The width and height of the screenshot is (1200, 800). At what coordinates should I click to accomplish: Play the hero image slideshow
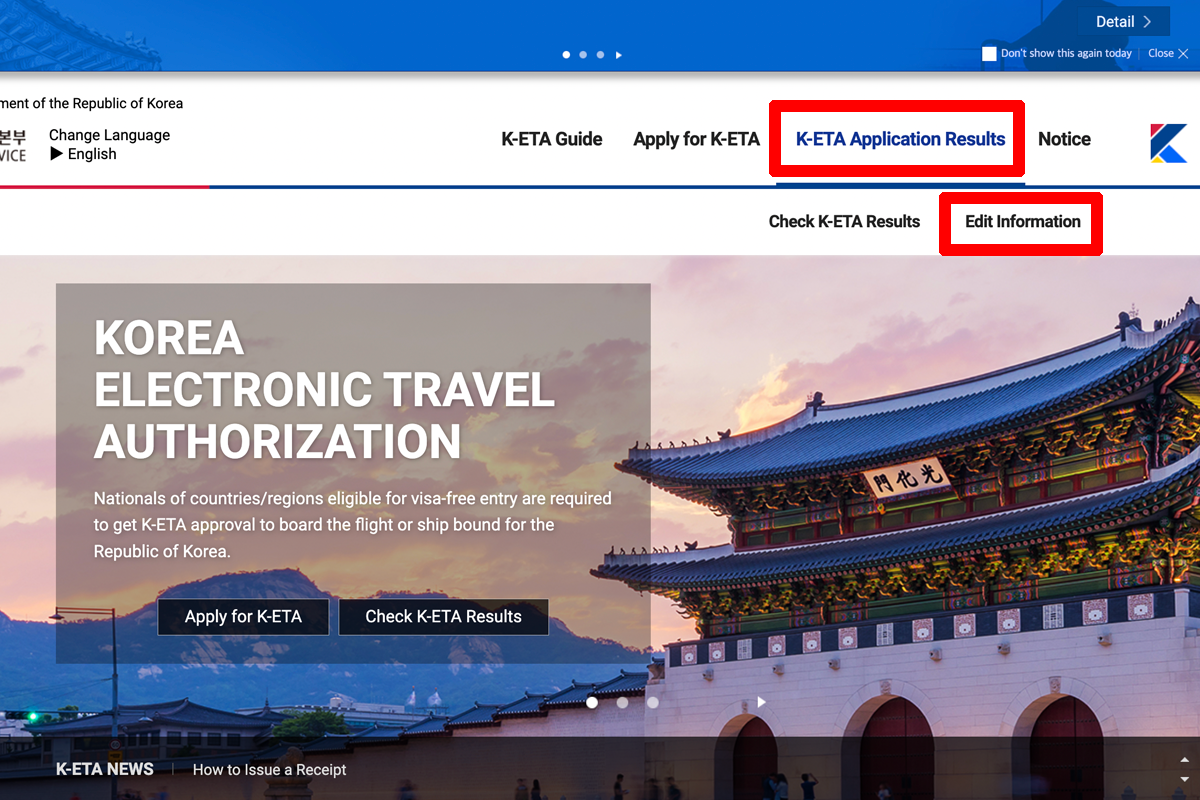pos(761,702)
